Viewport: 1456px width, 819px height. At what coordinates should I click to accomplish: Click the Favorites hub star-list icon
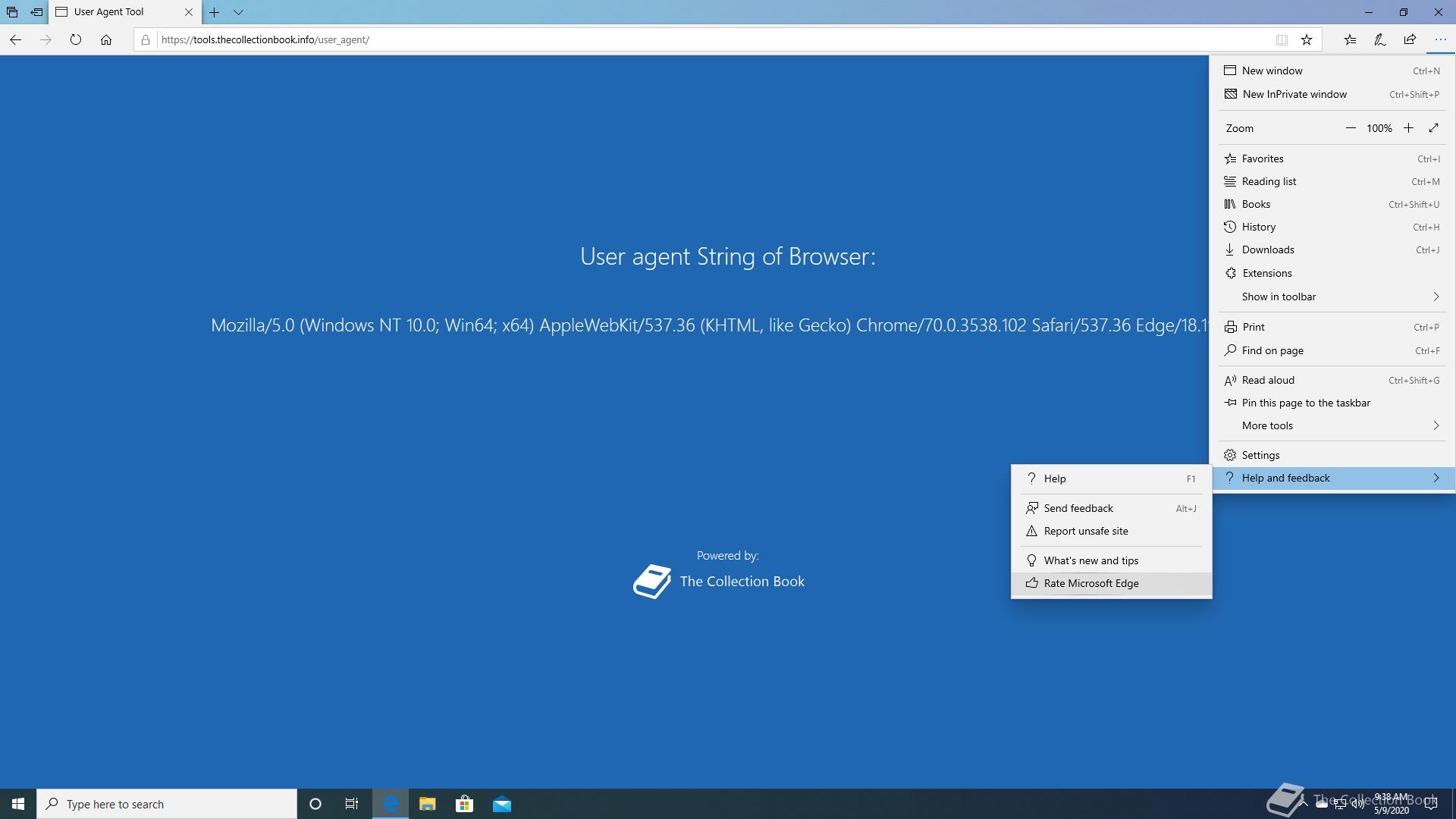pos(1350,39)
